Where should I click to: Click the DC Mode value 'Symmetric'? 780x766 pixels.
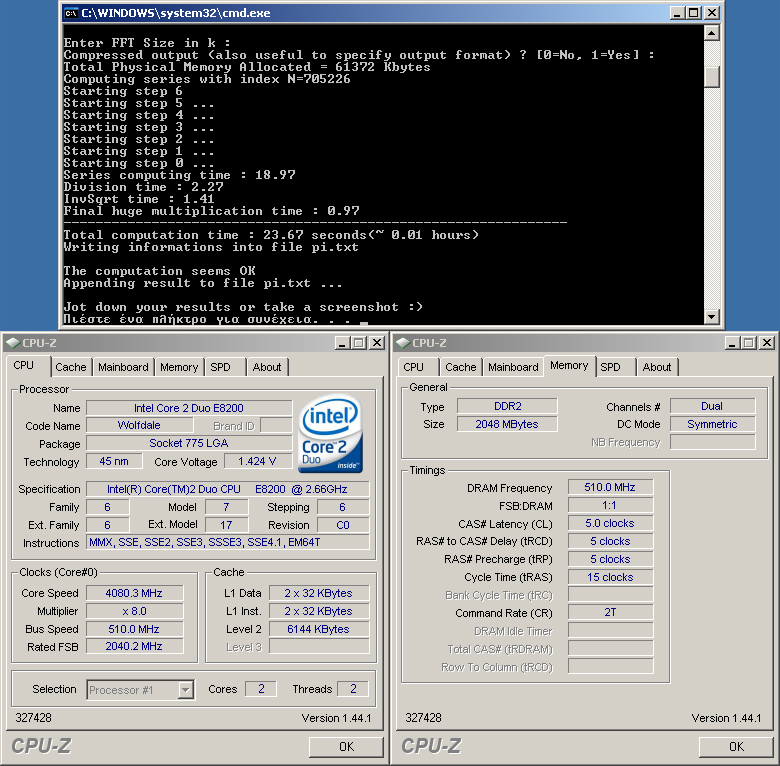point(712,424)
